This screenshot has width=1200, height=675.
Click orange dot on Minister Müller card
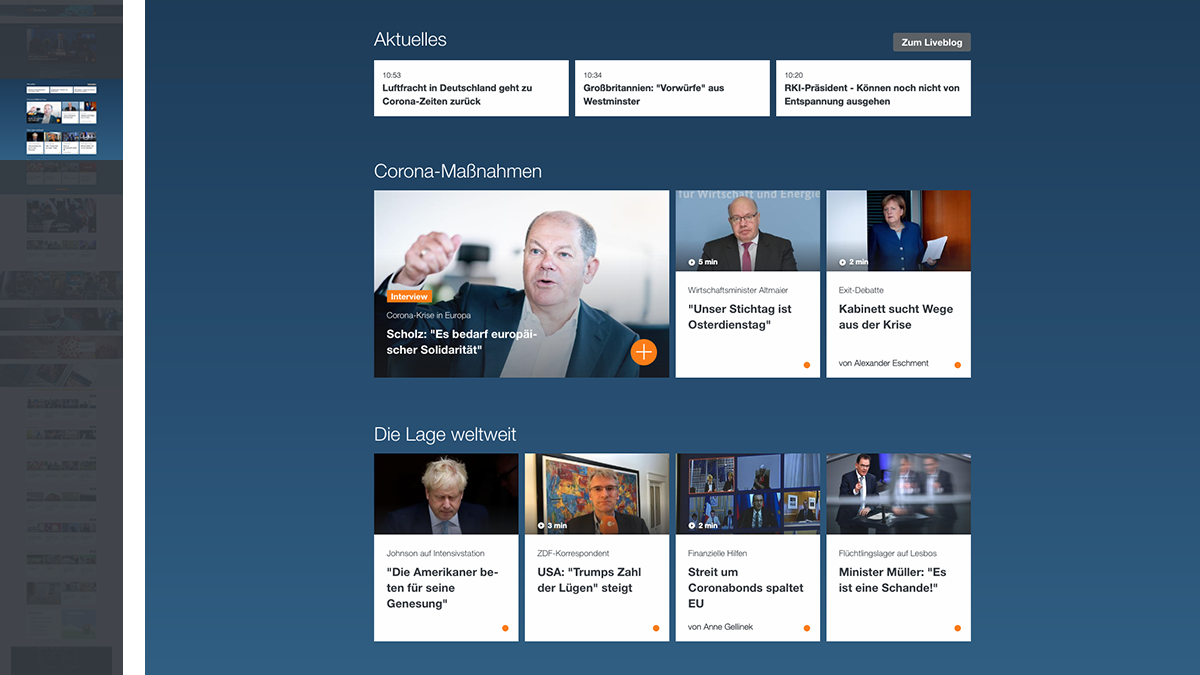point(957,628)
